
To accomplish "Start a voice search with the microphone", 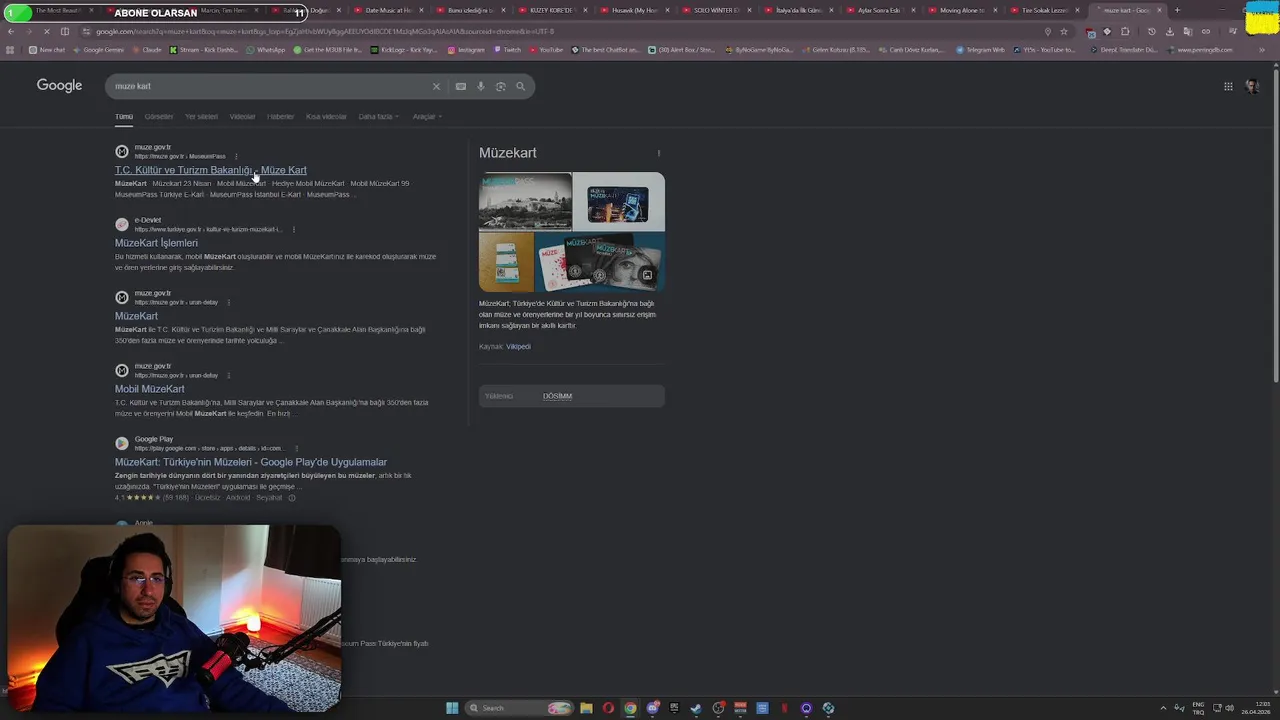I will point(481,86).
